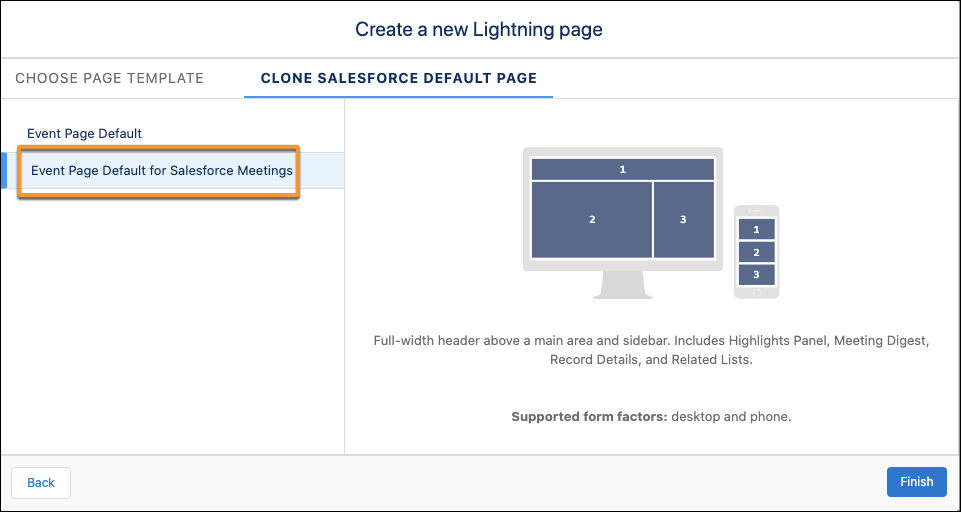
Task: Switch to the Choose Page Template tab
Action: (109, 78)
